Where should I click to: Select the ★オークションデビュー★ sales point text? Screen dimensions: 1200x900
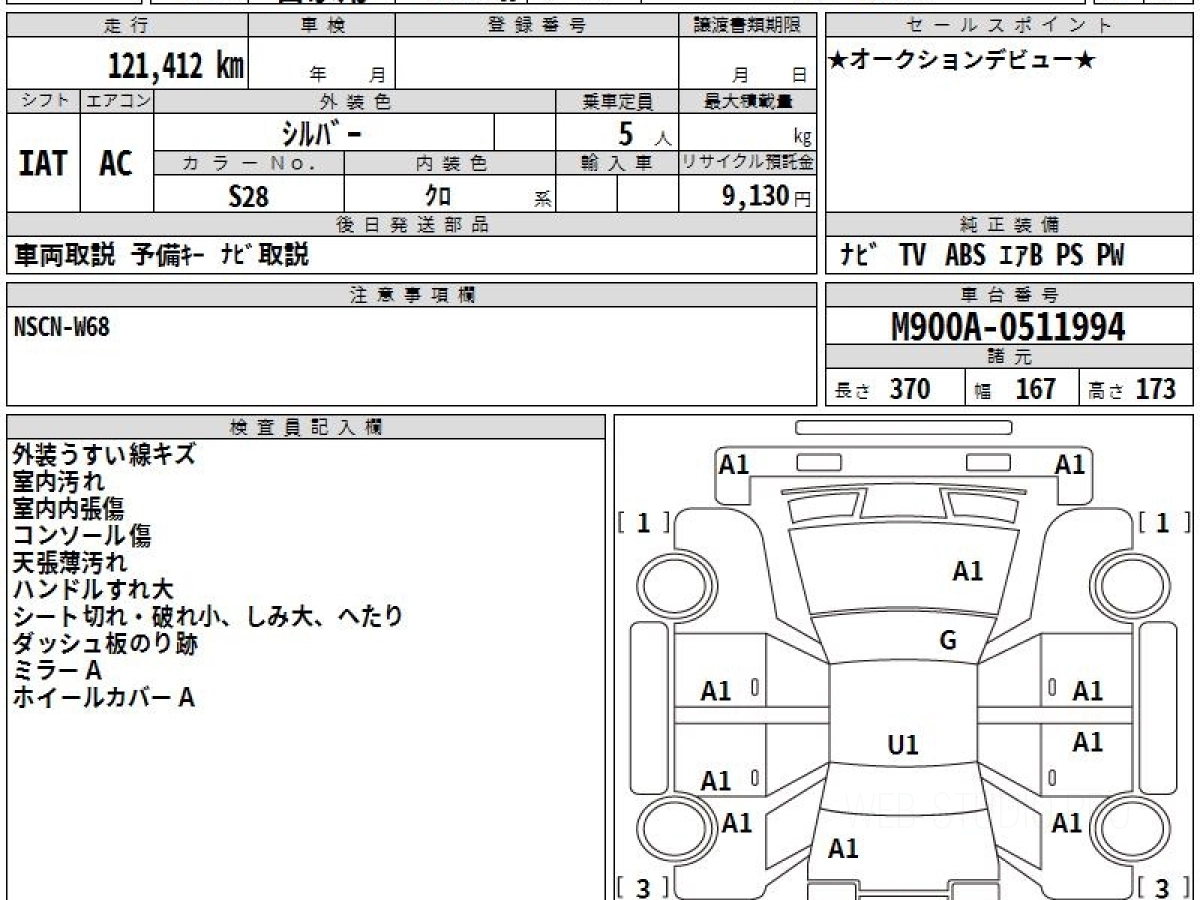pyautogui.click(x=962, y=60)
